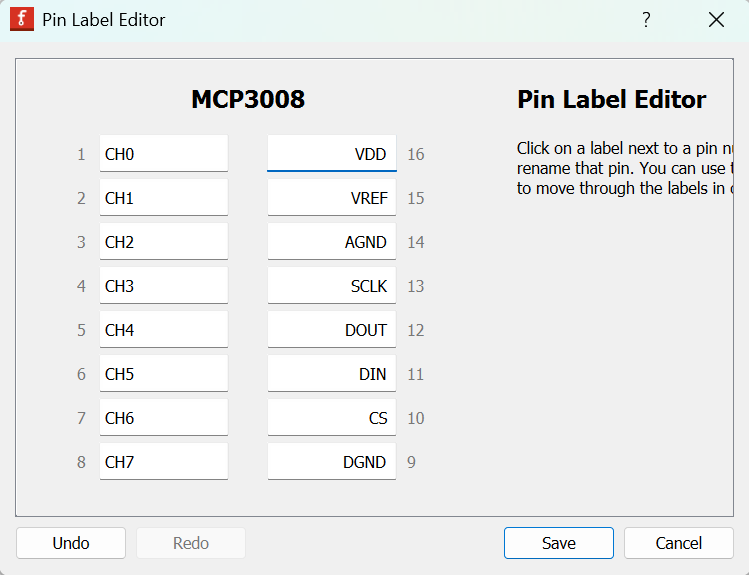Viewport: 749px width, 575px height.
Task: Click pin number 5
Action: [81, 330]
